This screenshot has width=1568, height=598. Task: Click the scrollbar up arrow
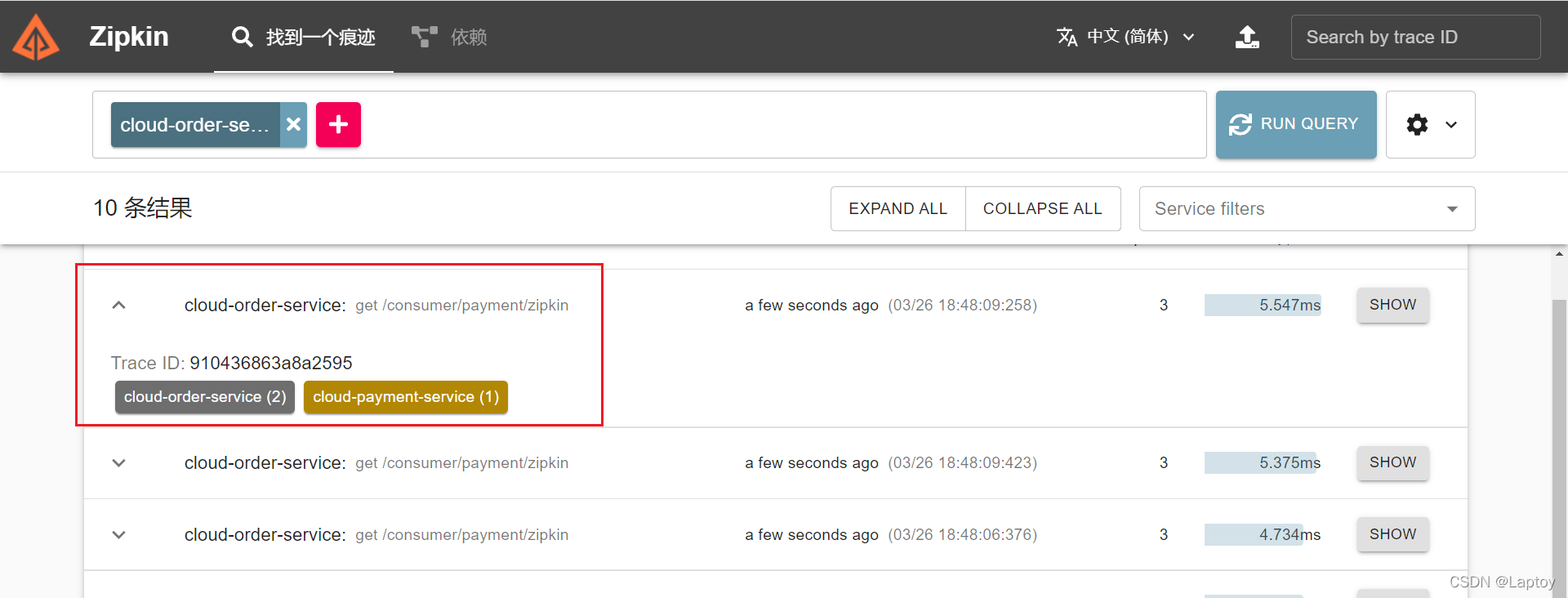(1560, 254)
